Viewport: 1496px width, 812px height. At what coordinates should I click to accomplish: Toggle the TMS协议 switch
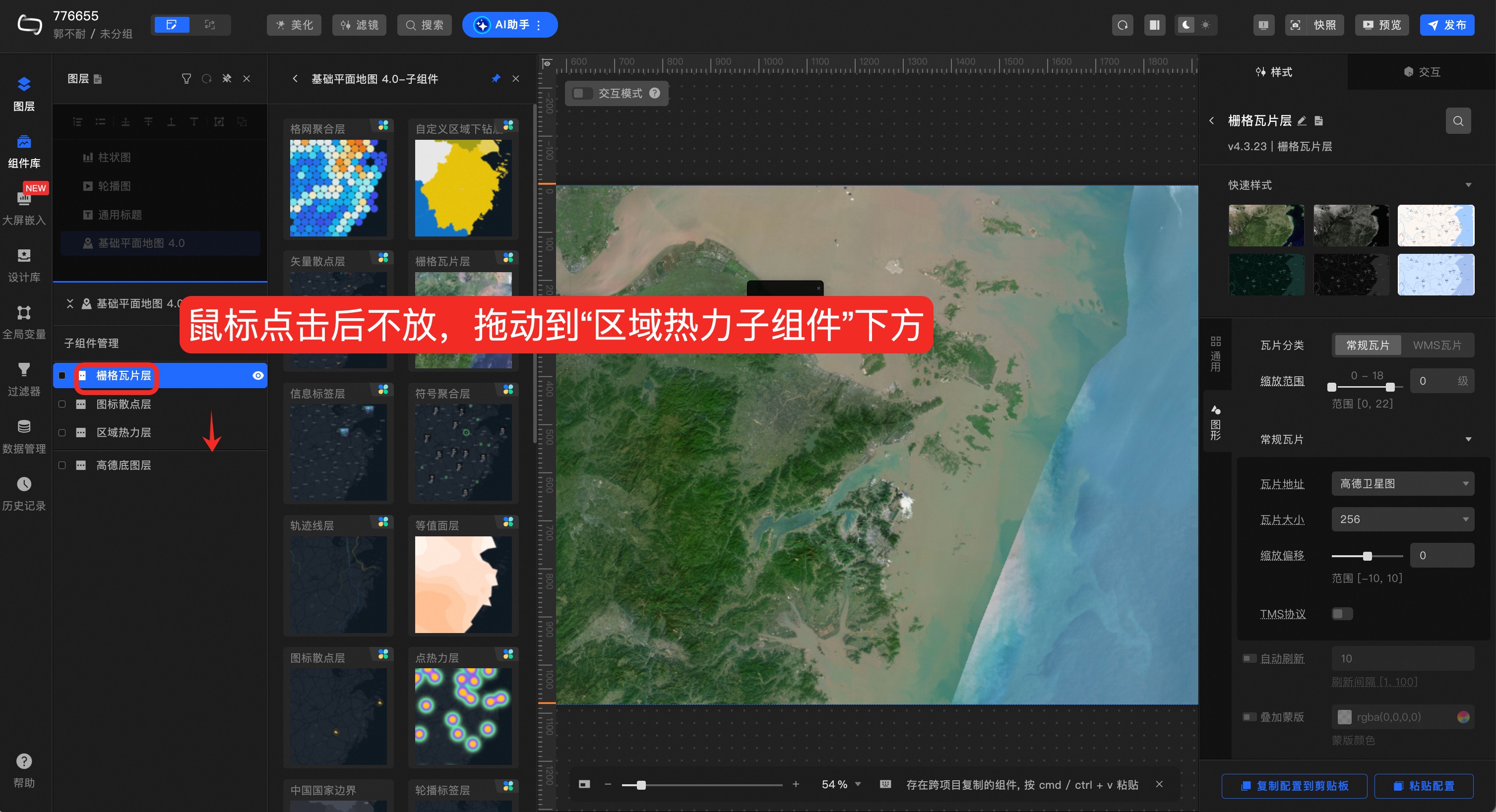[x=1342, y=614]
